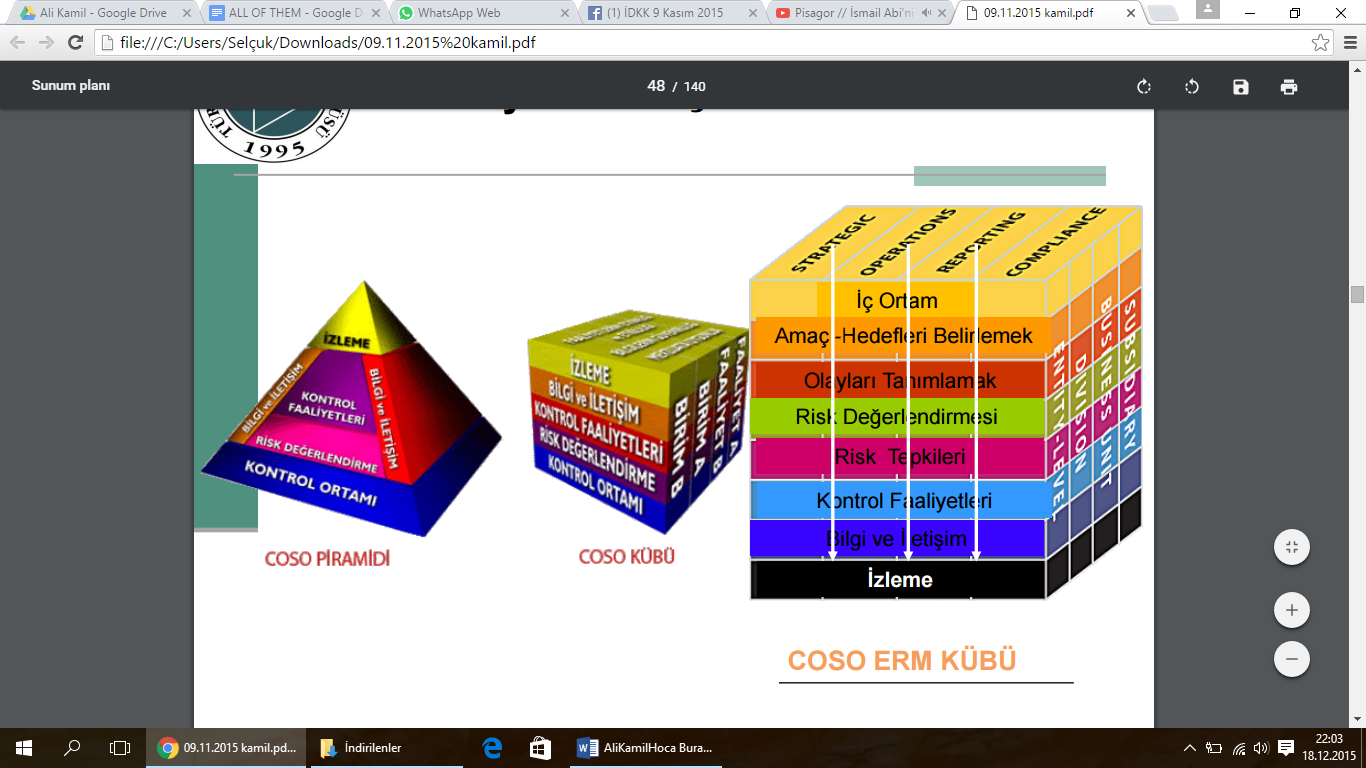Screen dimensions: 1366x768
Task: Click the COSO PİRAMİDİ caption
Action: coord(327,559)
